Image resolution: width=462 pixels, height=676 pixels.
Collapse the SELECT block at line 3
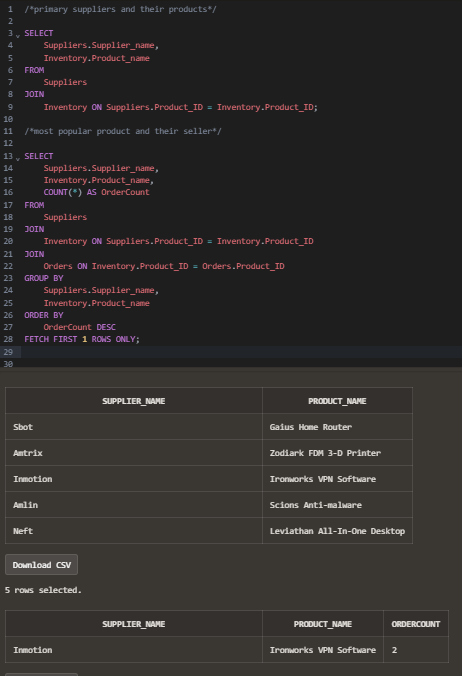[18, 35]
